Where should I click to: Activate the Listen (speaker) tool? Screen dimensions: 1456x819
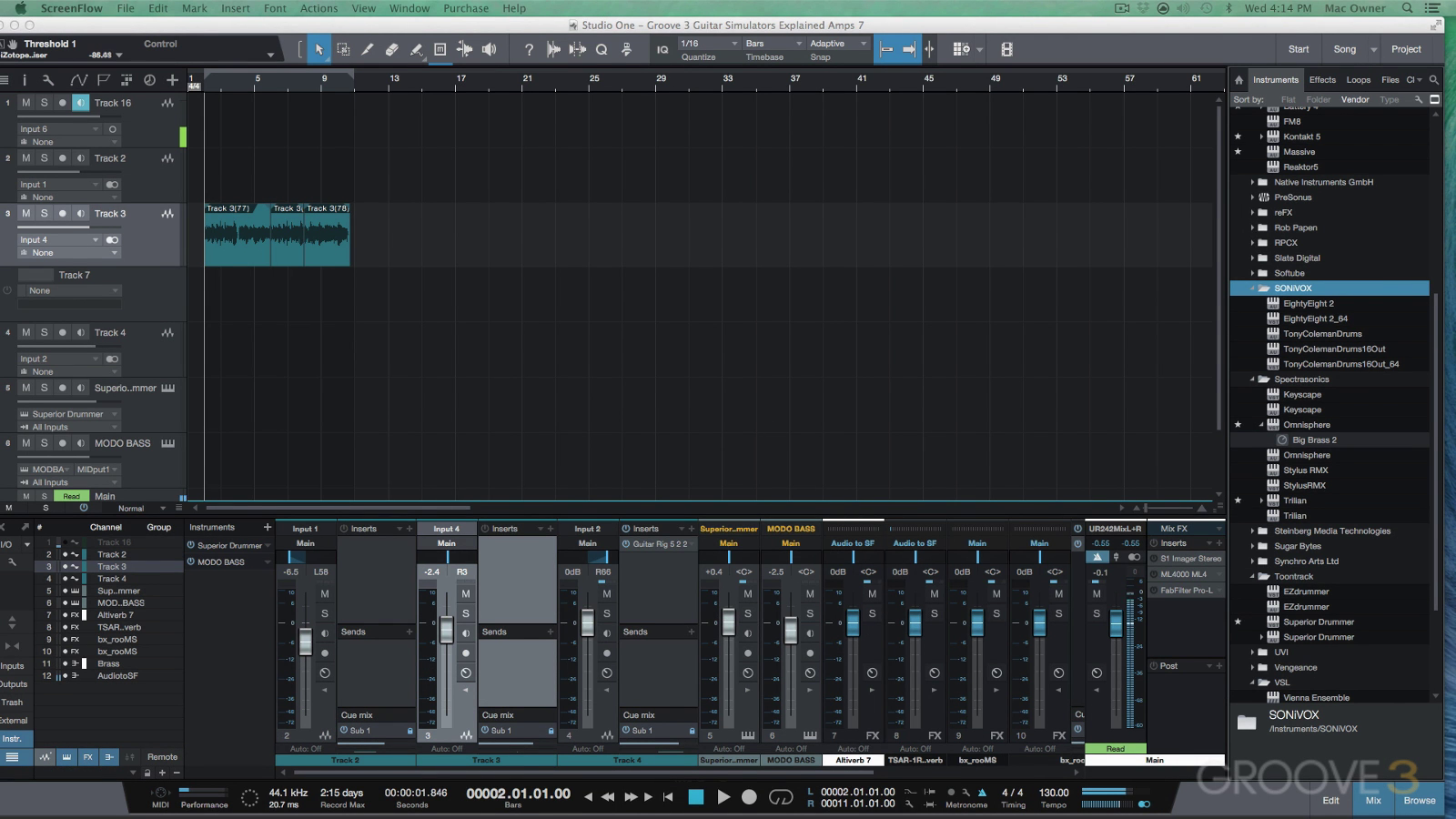[489, 49]
